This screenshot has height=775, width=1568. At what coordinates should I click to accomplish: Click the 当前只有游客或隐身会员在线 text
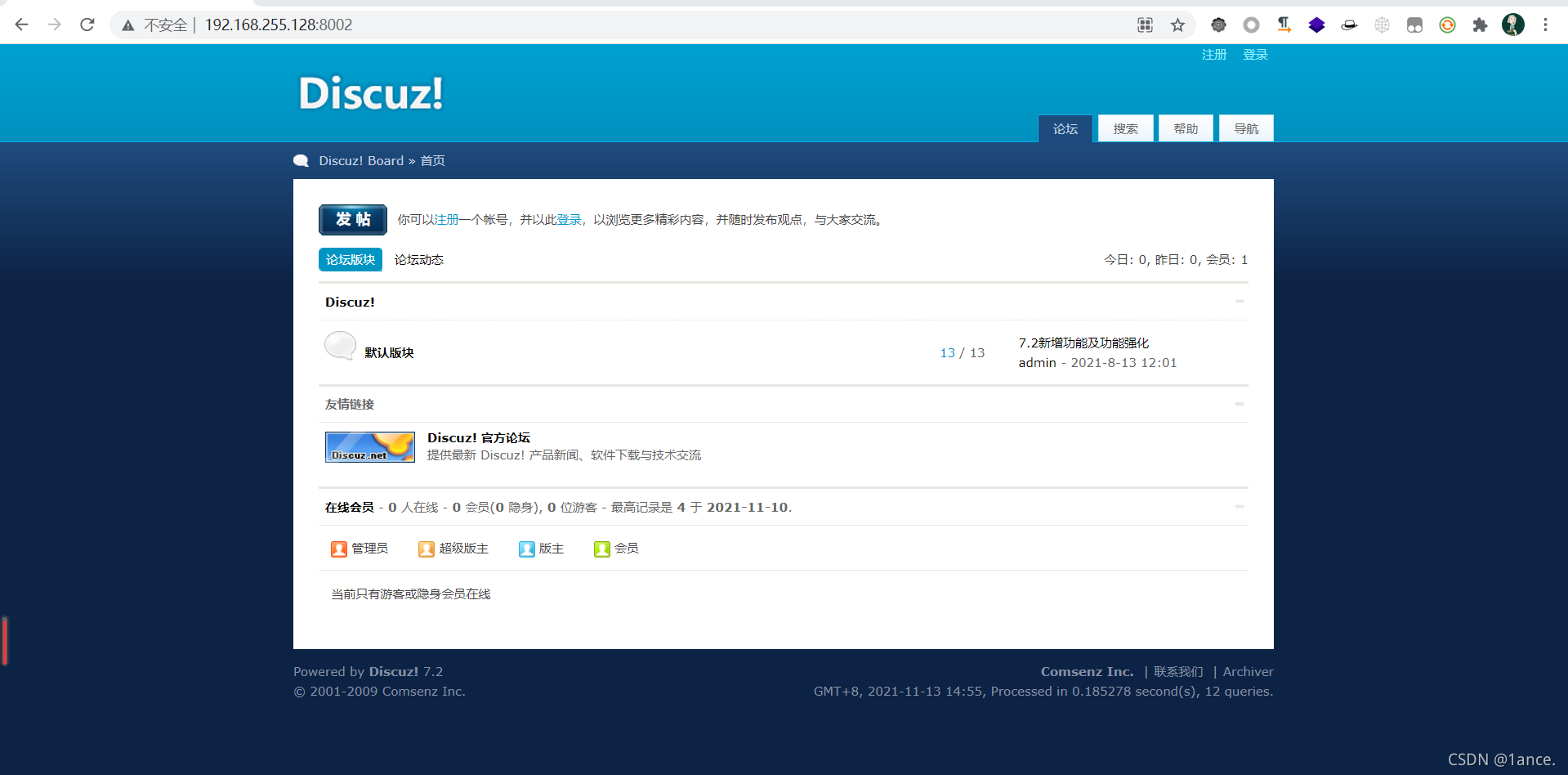pyautogui.click(x=410, y=594)
